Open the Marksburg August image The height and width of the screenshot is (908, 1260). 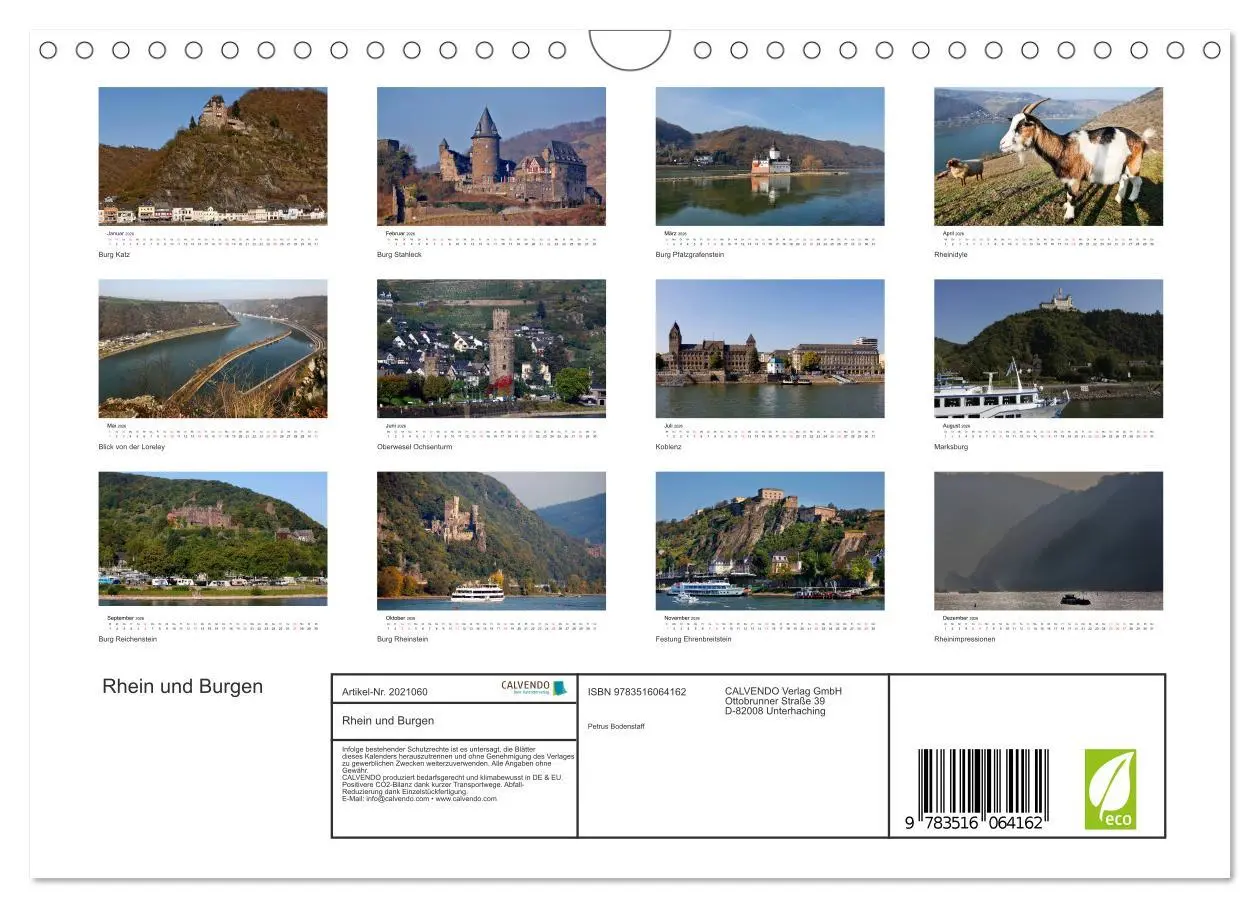pyautogui.click(x=1048, y=348)
